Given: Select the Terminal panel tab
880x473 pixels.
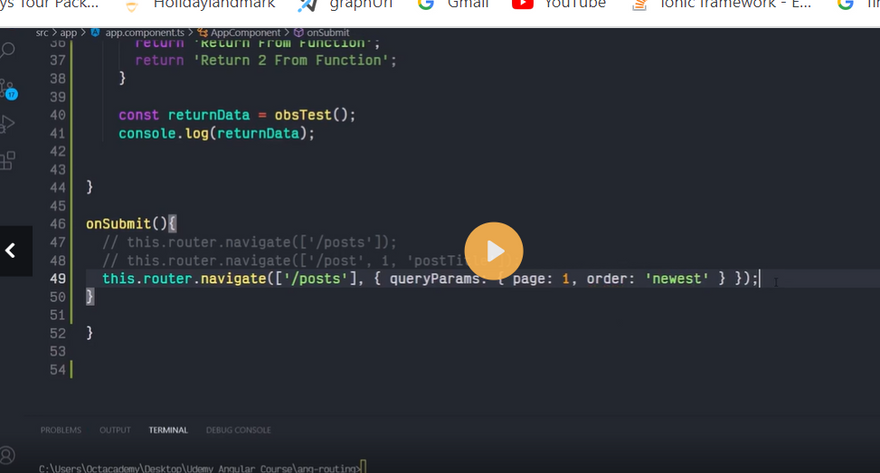Looking at the screenshot, I should pyautogui.click(x=168, y=430).
